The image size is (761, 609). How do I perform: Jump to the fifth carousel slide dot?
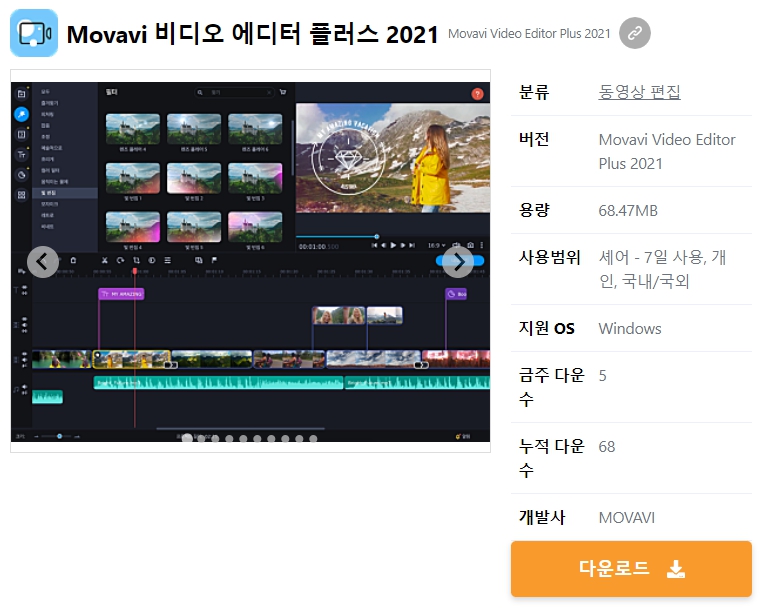(244, 439)
